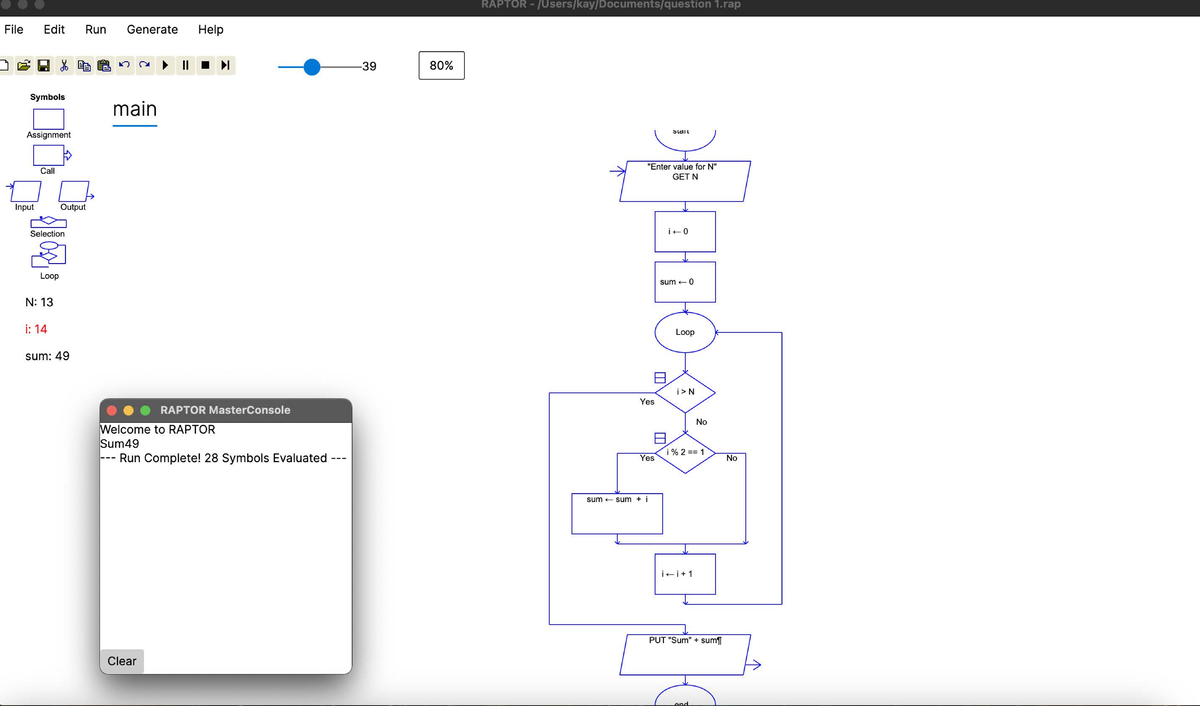Switch to the main subchart tab
Screen dimensions: 1200x706
click(x=135, y=109)
